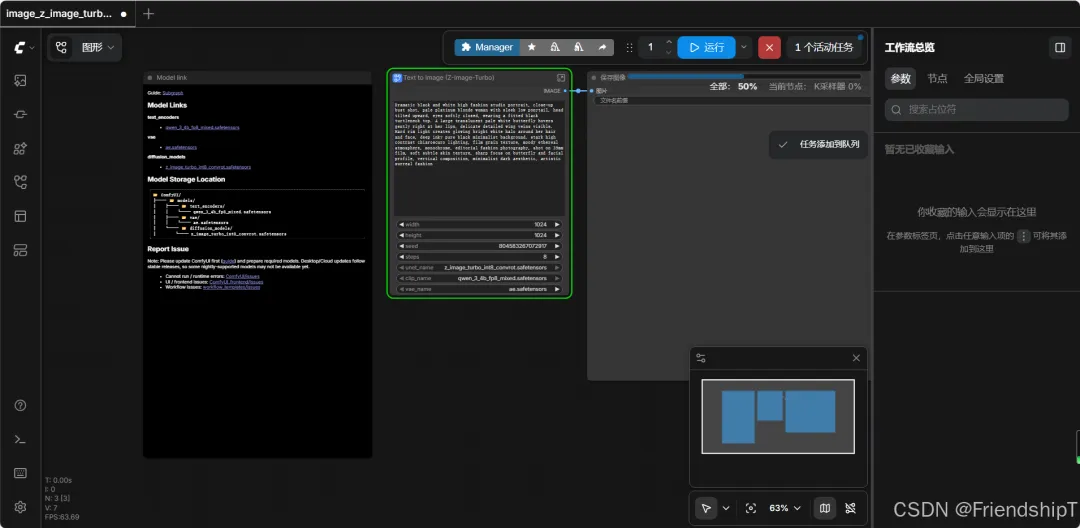
Task: Open the unet_name model combo
Action: coord(479,267)
